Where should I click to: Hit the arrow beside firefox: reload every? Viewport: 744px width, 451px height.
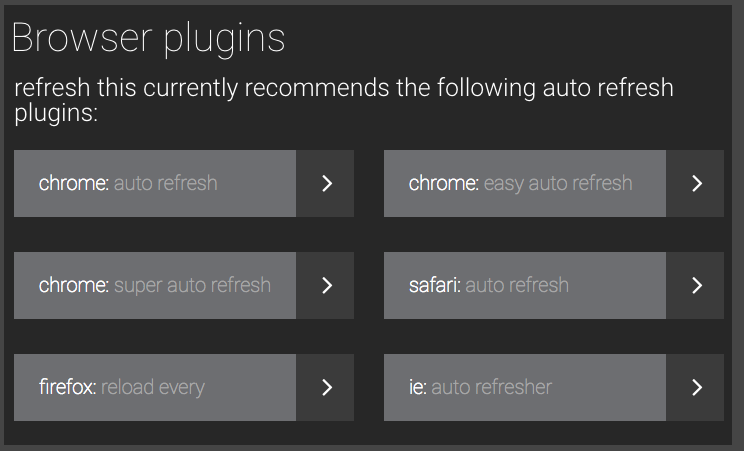326,388
